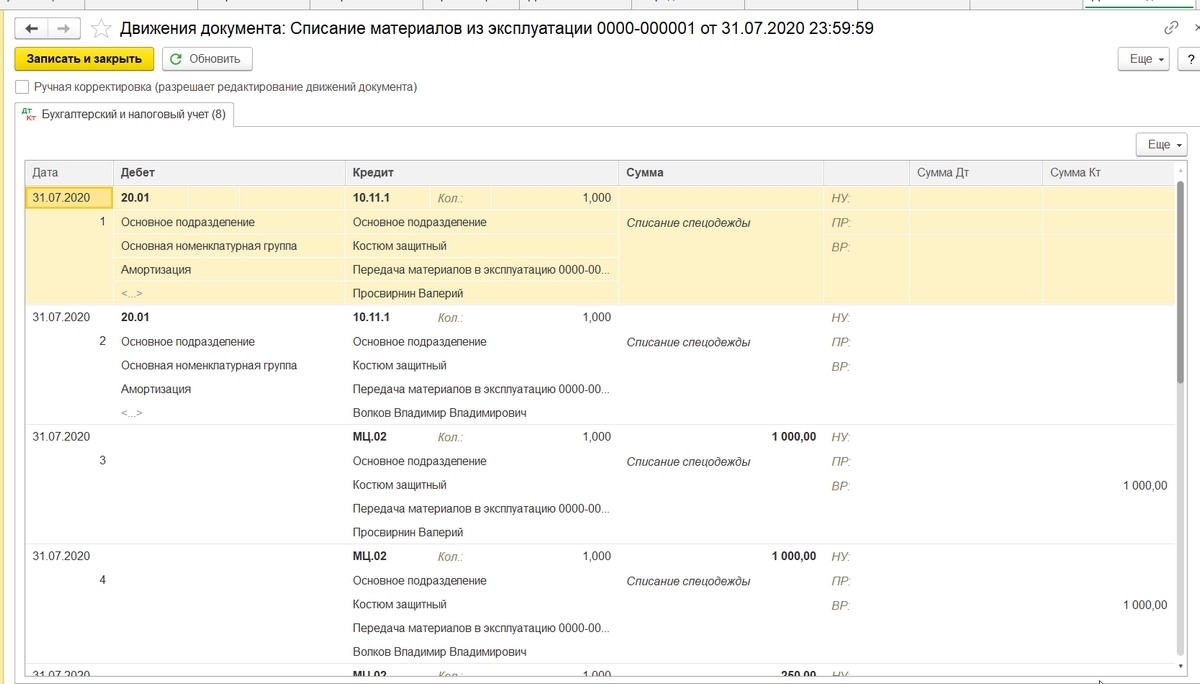Screen dimensions: 1200x684
Task: Copy link using the chain icon
Action: (1171, 29)
